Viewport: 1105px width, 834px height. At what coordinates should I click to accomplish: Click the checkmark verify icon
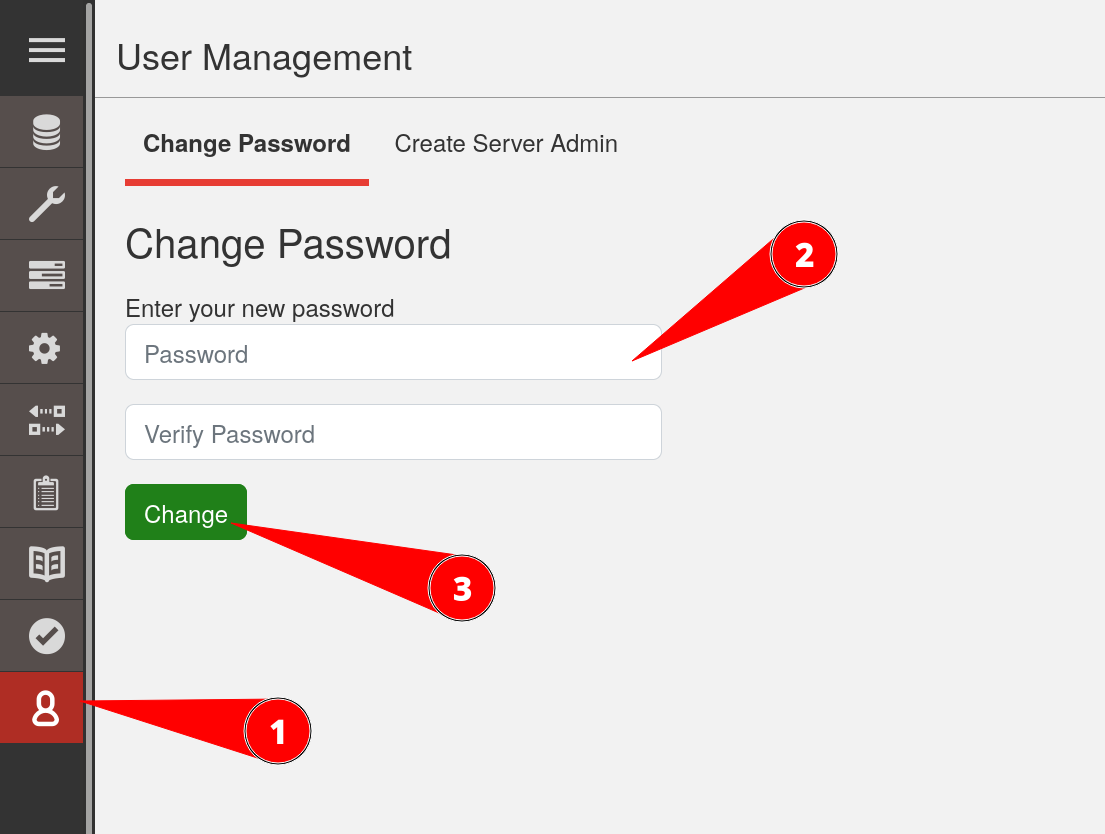(x=46, y=636)
